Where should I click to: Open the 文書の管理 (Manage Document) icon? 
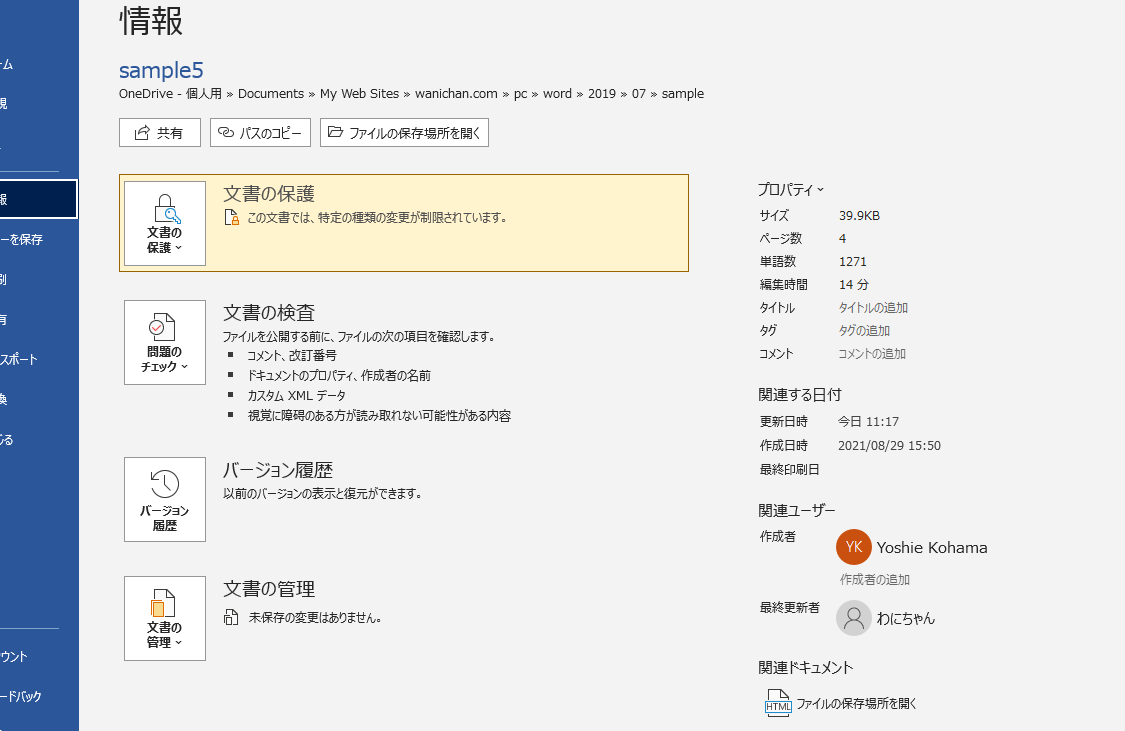[x=164, y=618]
